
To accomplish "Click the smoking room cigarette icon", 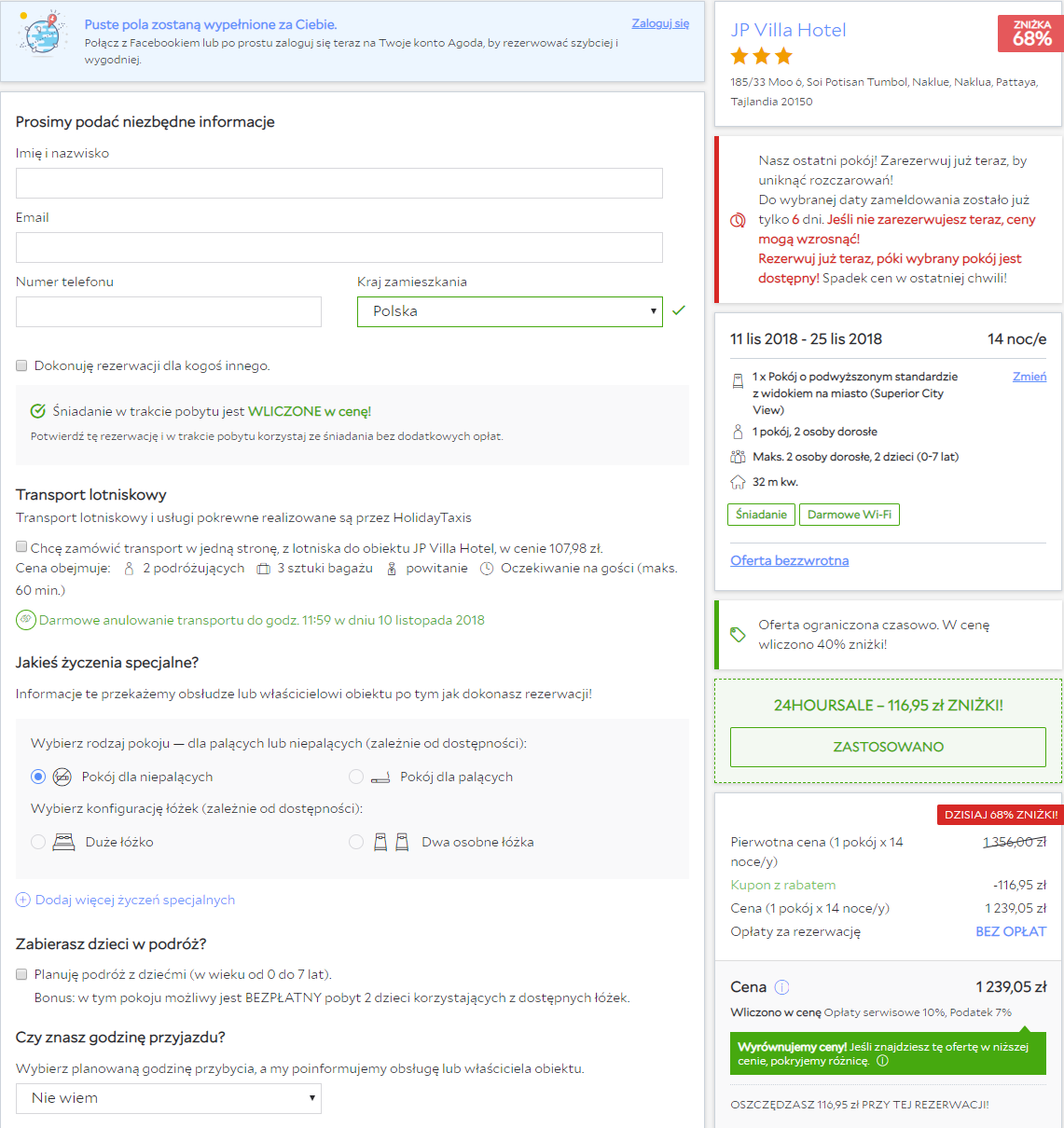I will pyautogui.click(x=380, y=777).
